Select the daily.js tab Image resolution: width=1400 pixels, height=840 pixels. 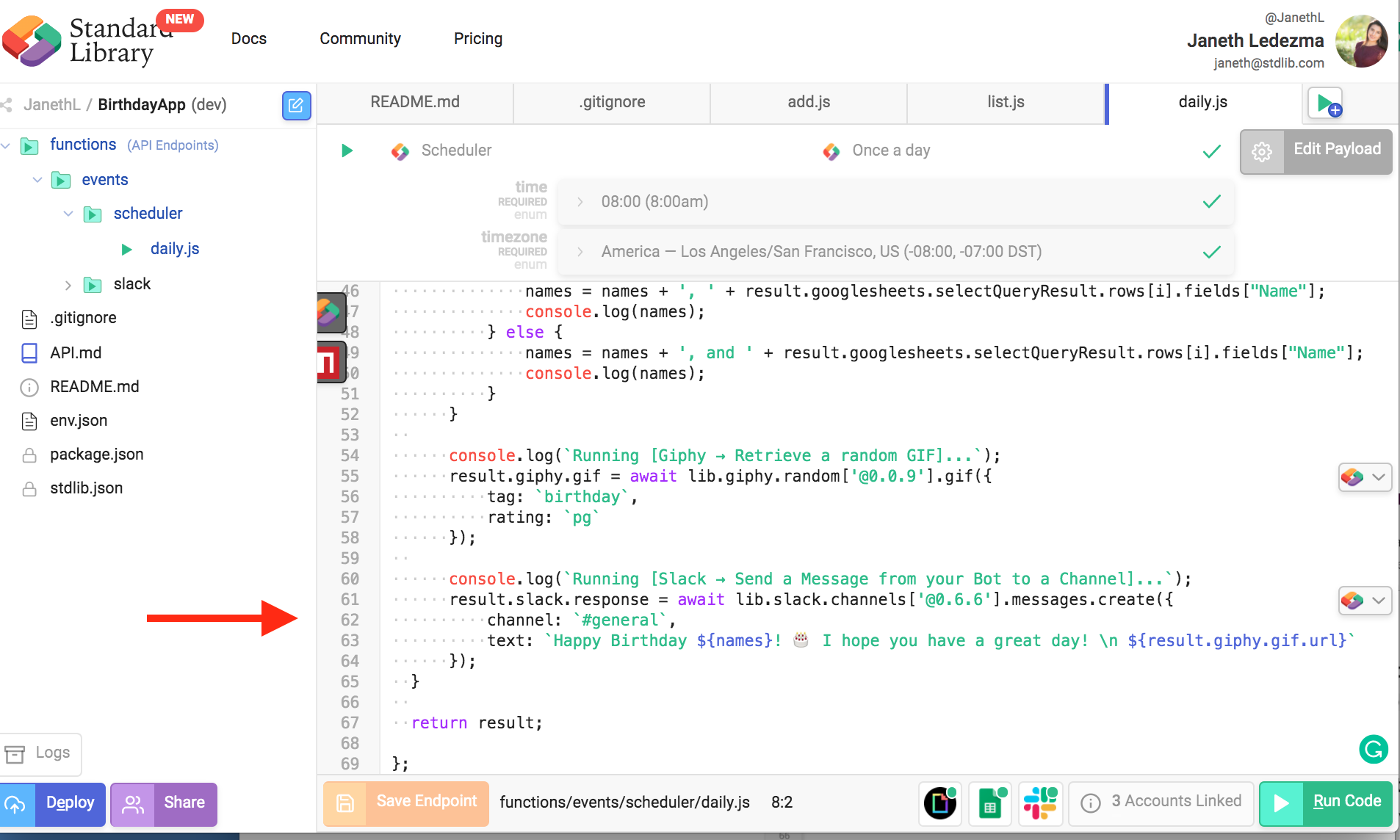(1203, 103)
